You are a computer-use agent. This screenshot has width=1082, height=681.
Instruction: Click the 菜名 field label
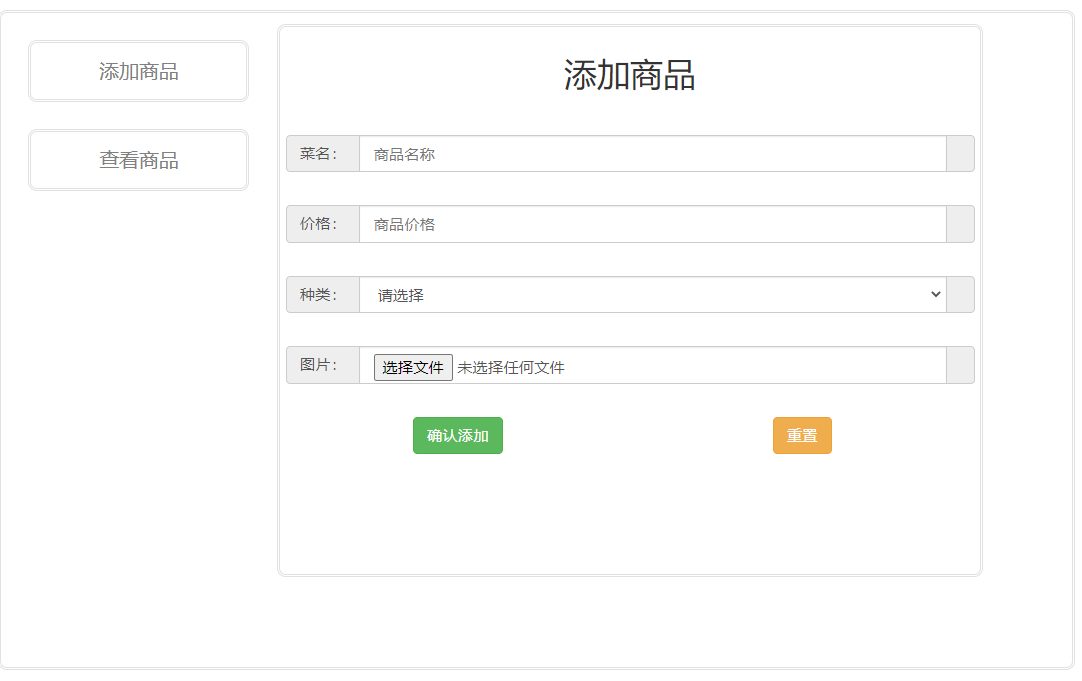click(322, 154)
